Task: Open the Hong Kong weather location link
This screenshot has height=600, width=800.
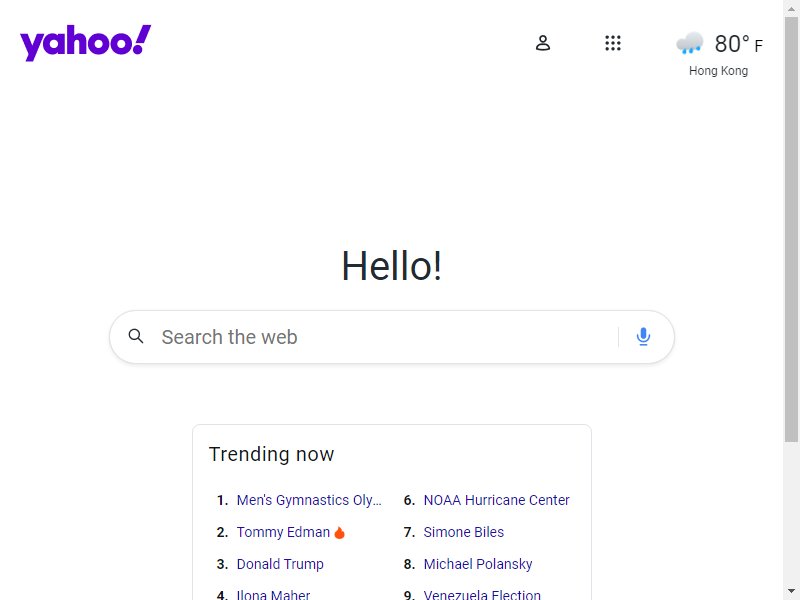Action: pos(718,71)
